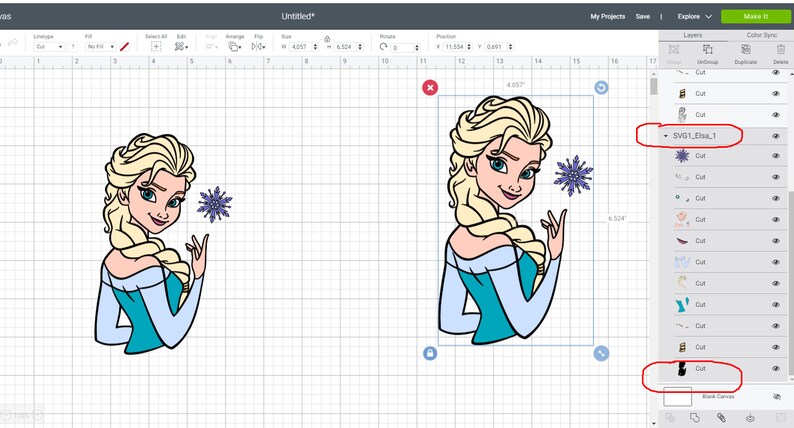Click the Linetype help question mark
This screenshot has width=794, height=428.
pyautogui.click(x=73, y=47)
